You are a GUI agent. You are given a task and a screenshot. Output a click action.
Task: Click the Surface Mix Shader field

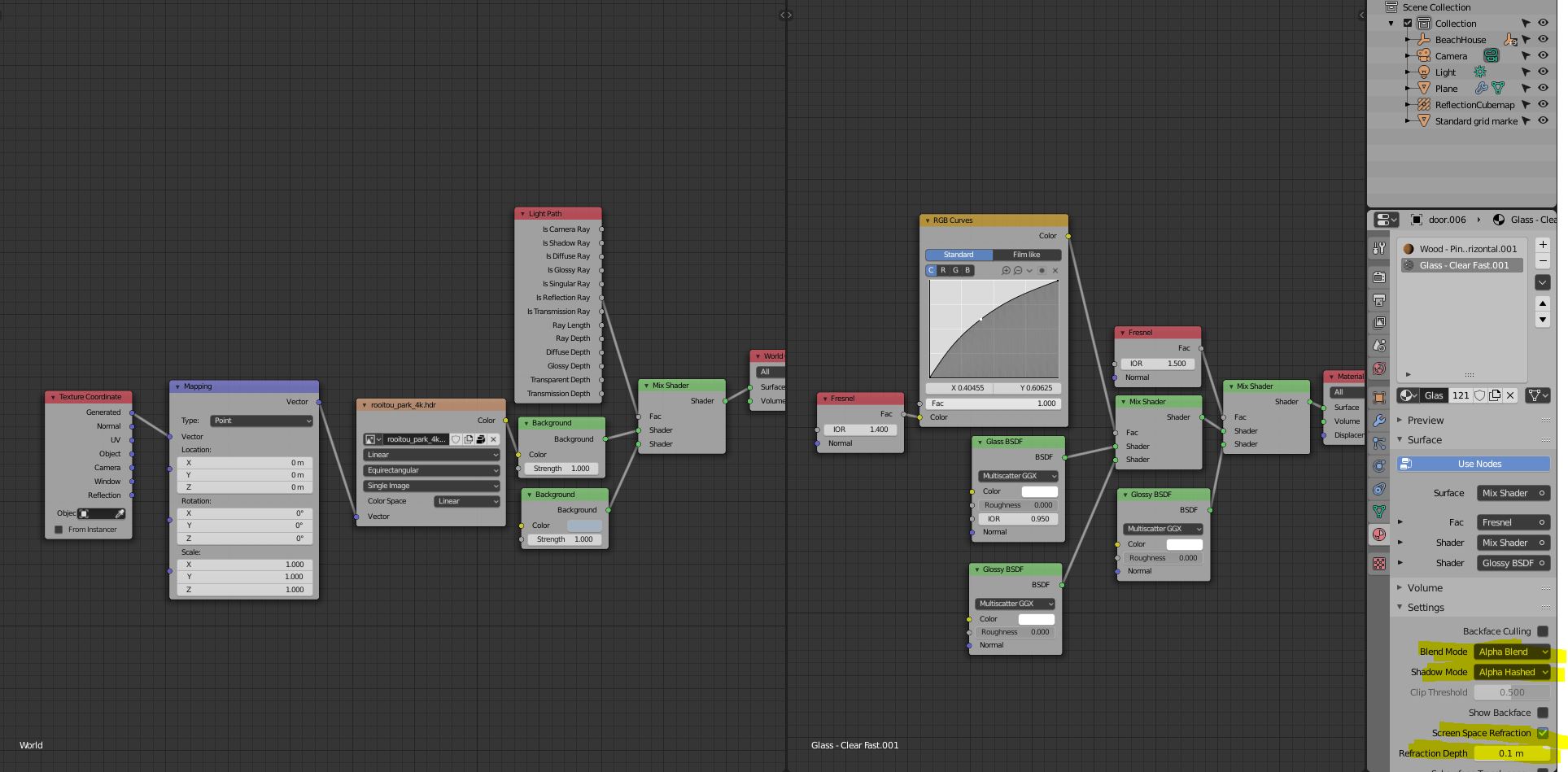(1513, 493)
